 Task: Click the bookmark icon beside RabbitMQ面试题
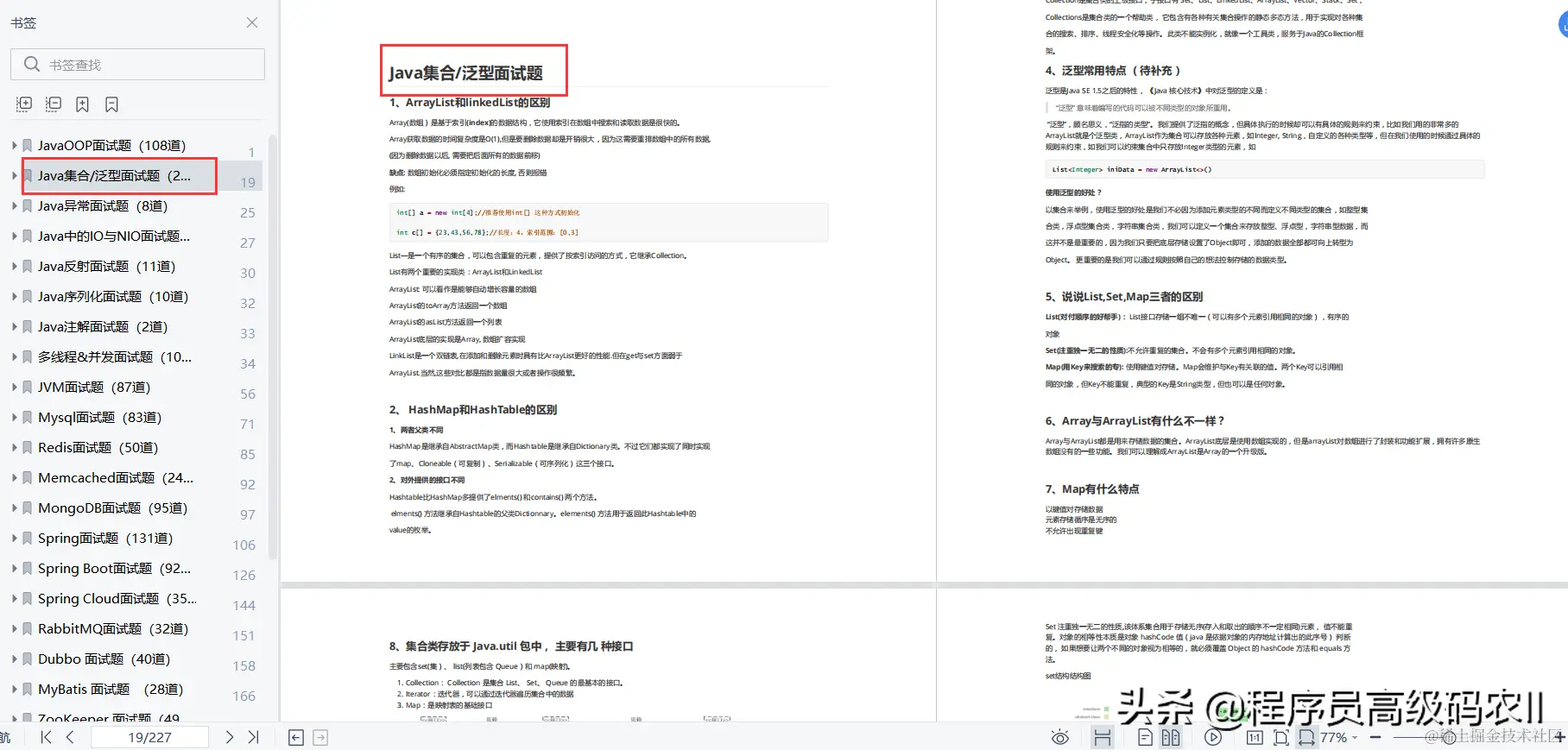click(x=28, y=628)
